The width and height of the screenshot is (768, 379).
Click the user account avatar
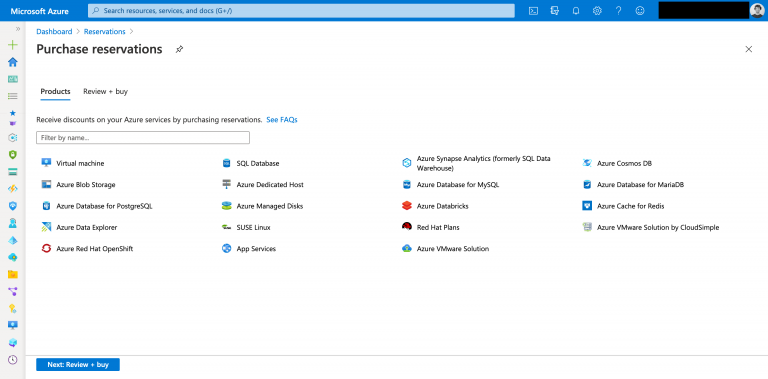(757, 10)
